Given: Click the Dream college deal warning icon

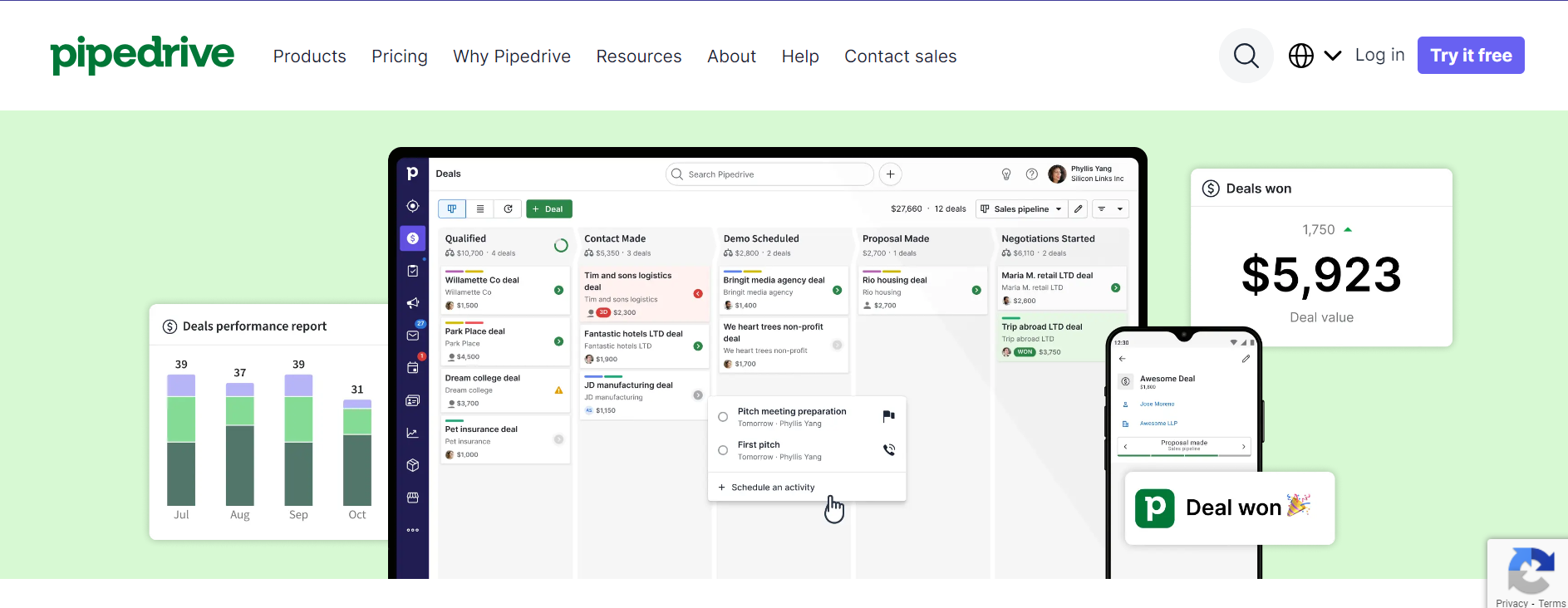Looking at the screenshot, I should (558, 390).
